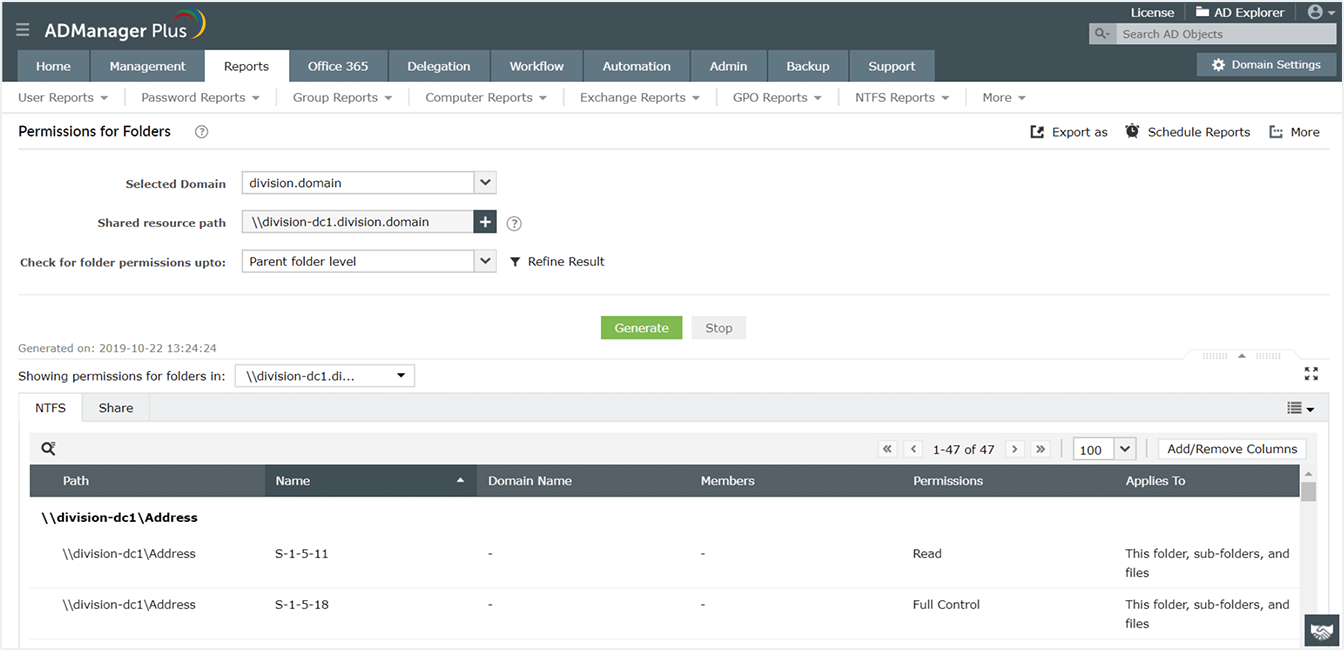Open the Backup tab
The width and height of the screenshot is (1344, 650).
point(808,66)
